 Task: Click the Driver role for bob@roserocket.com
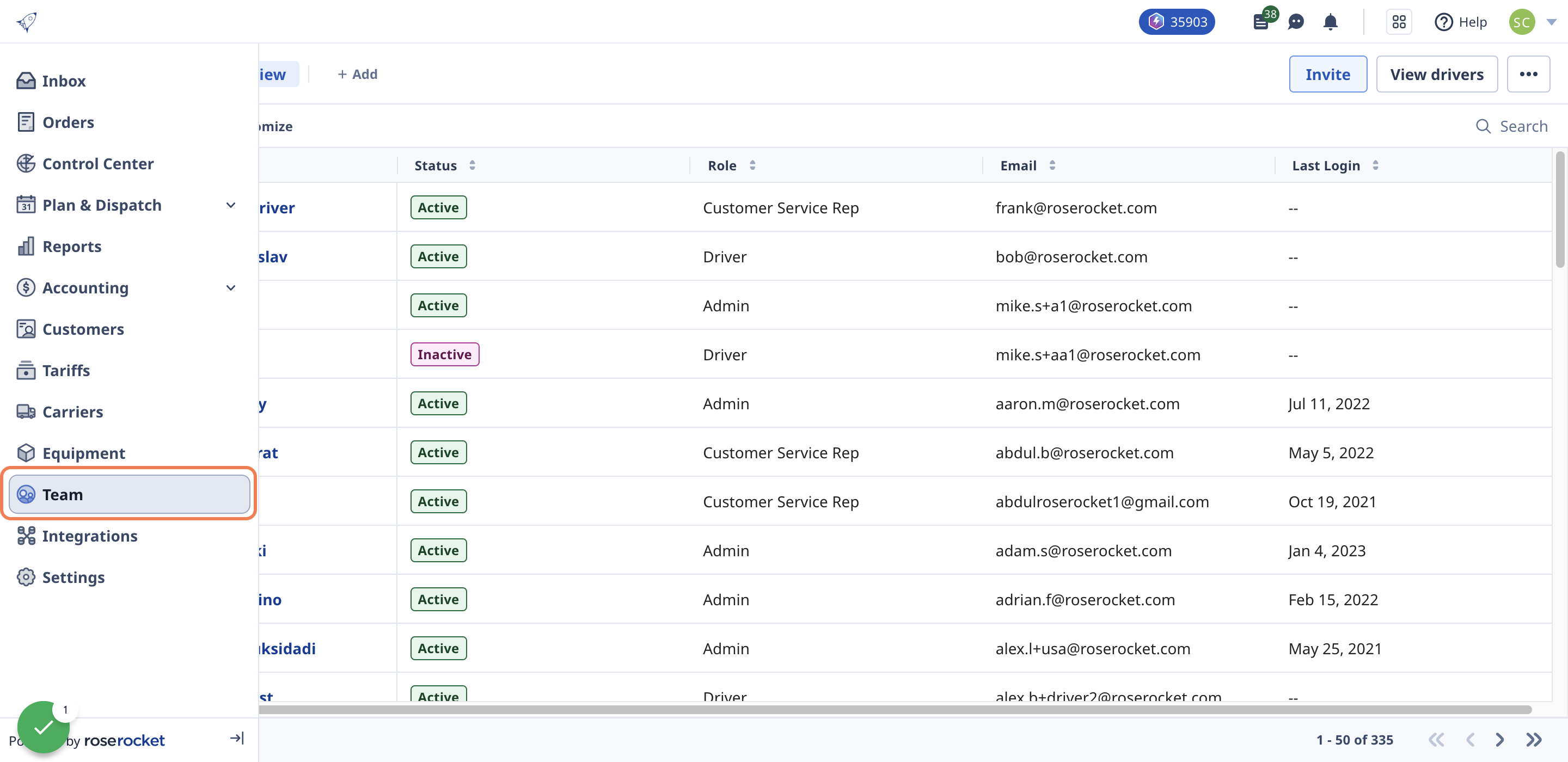[x=724, y=257]
